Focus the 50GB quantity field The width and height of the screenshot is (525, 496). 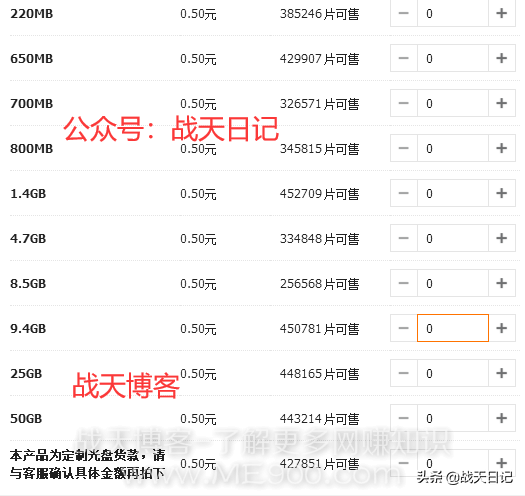point(453,418)
